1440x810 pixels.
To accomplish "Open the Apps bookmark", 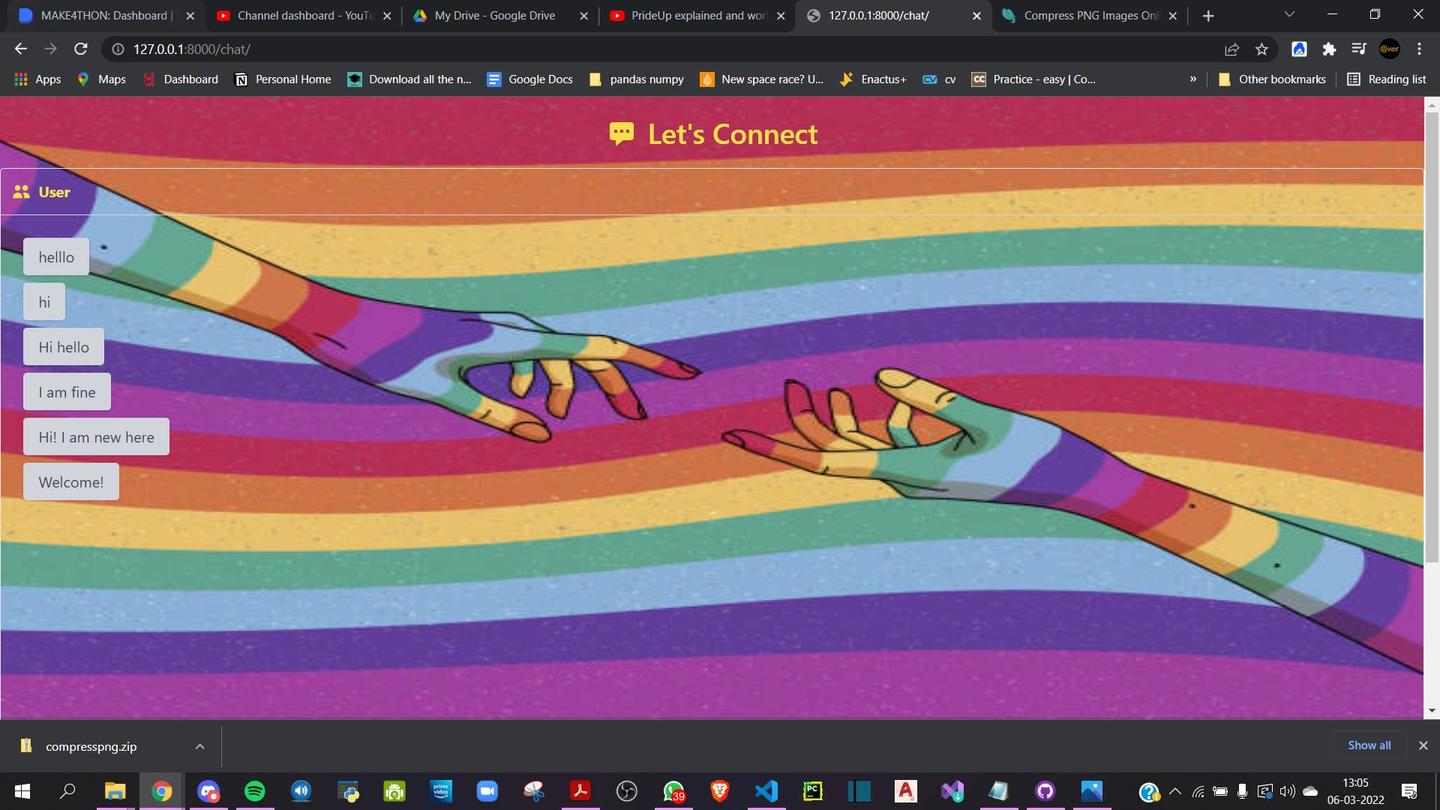I will (38, 79).
